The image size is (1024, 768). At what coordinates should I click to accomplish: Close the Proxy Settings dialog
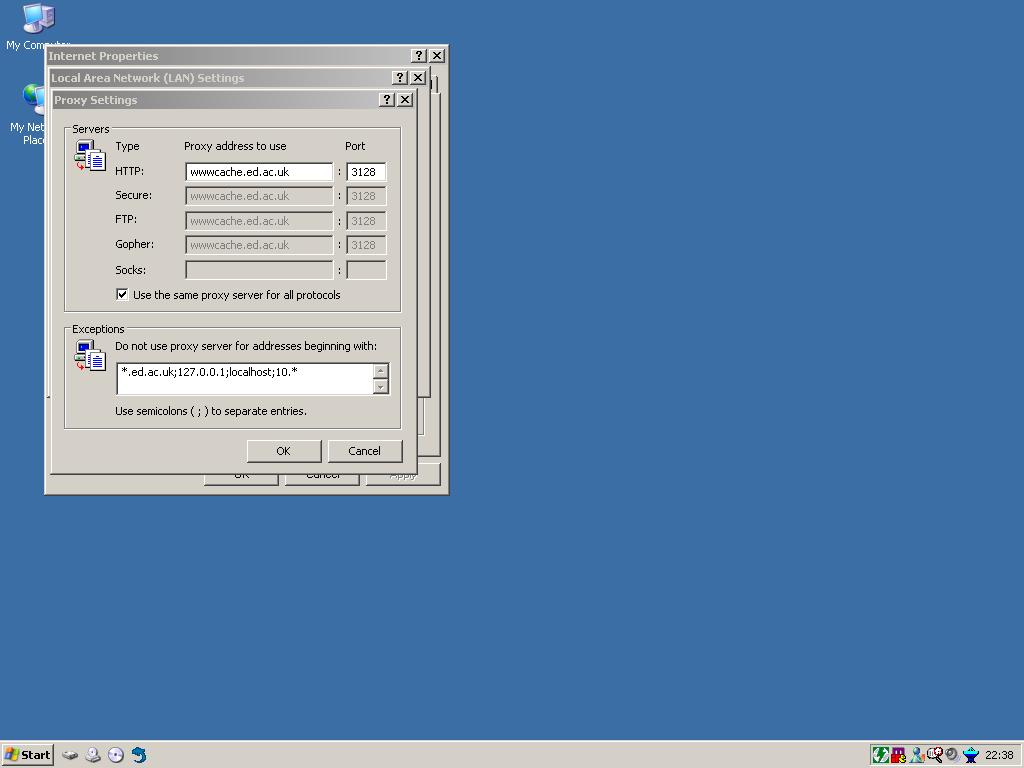pos(406,99)
